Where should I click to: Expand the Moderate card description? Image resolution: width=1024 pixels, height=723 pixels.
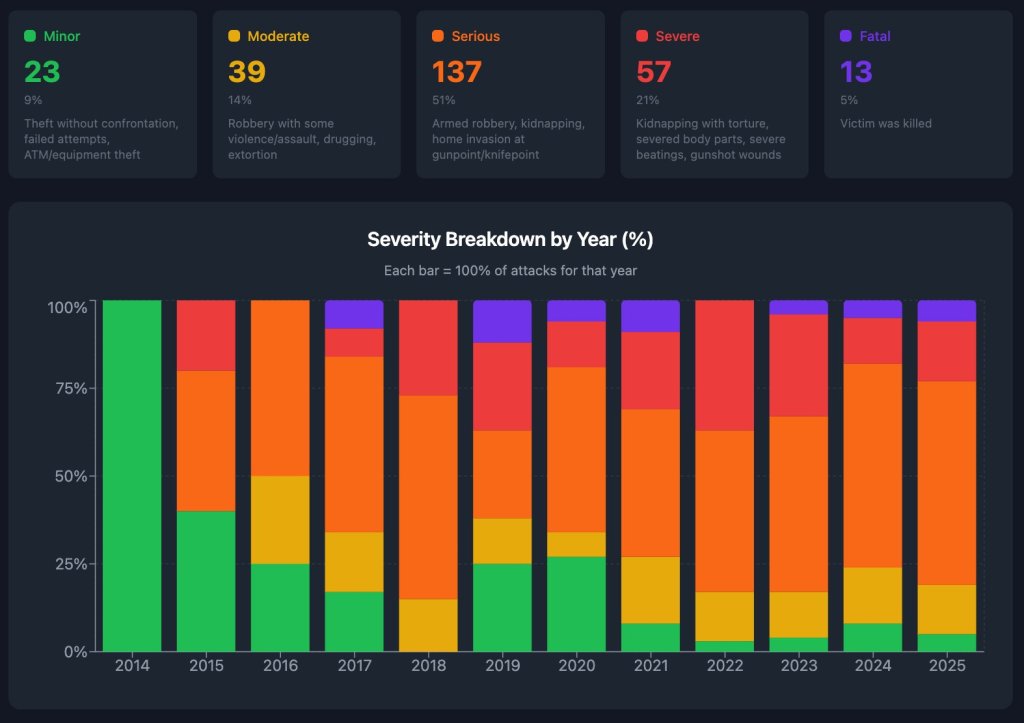click(x=306, y=94)
